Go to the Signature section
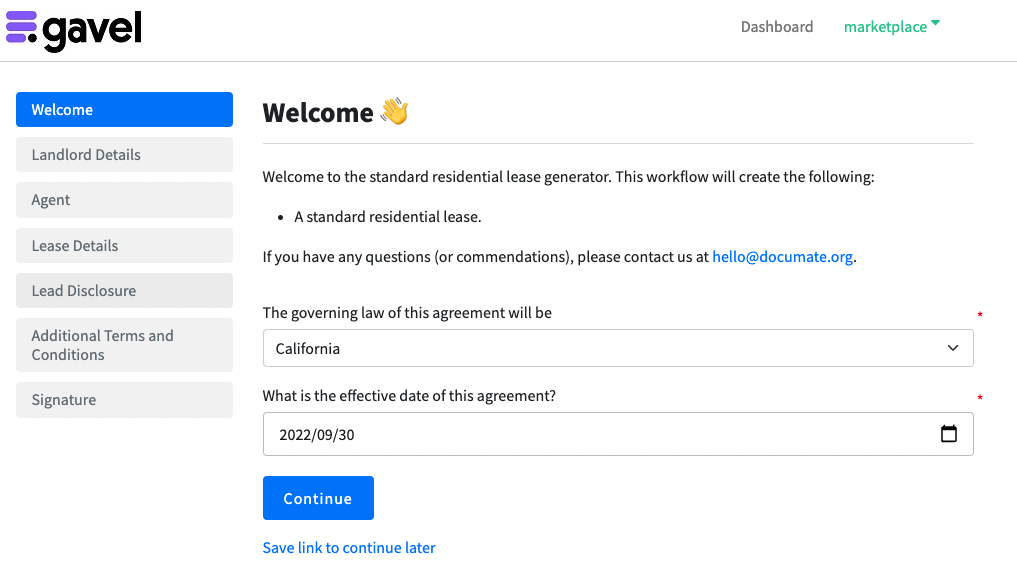Viewport: 1017px width, 584px height. [x=124, y=400]
